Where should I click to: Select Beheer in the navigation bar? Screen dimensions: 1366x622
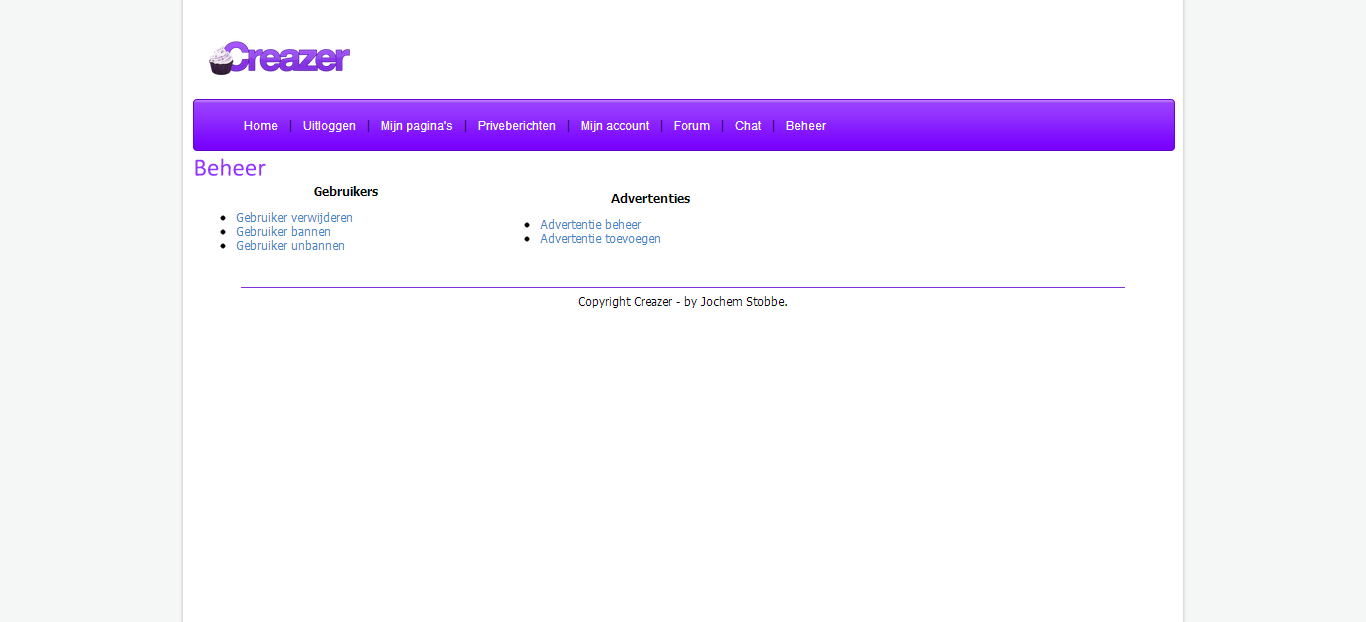[806, 126]
